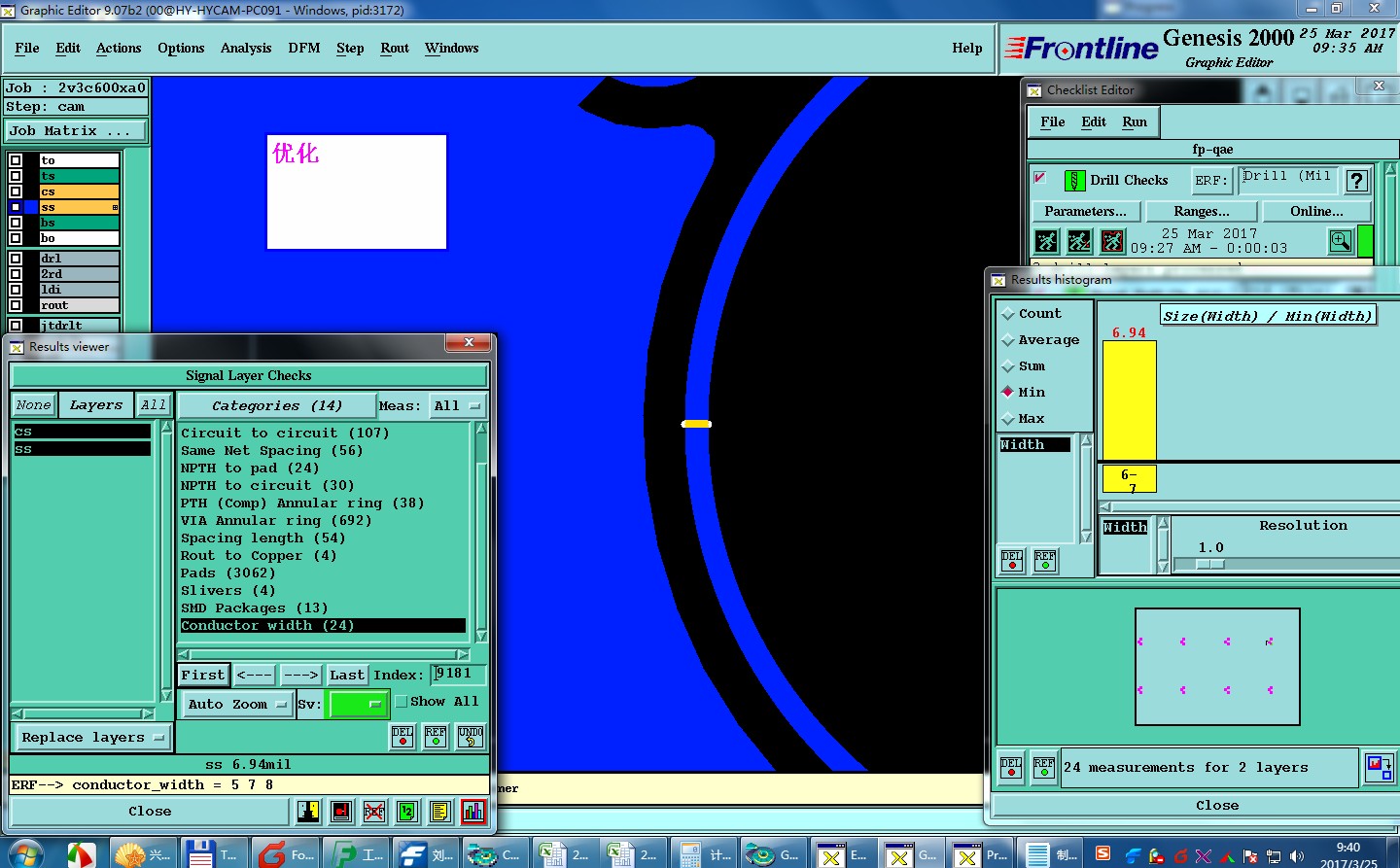Open the green Sv severity dropdown
The image size is (1400, 868).
coord(359,704)
